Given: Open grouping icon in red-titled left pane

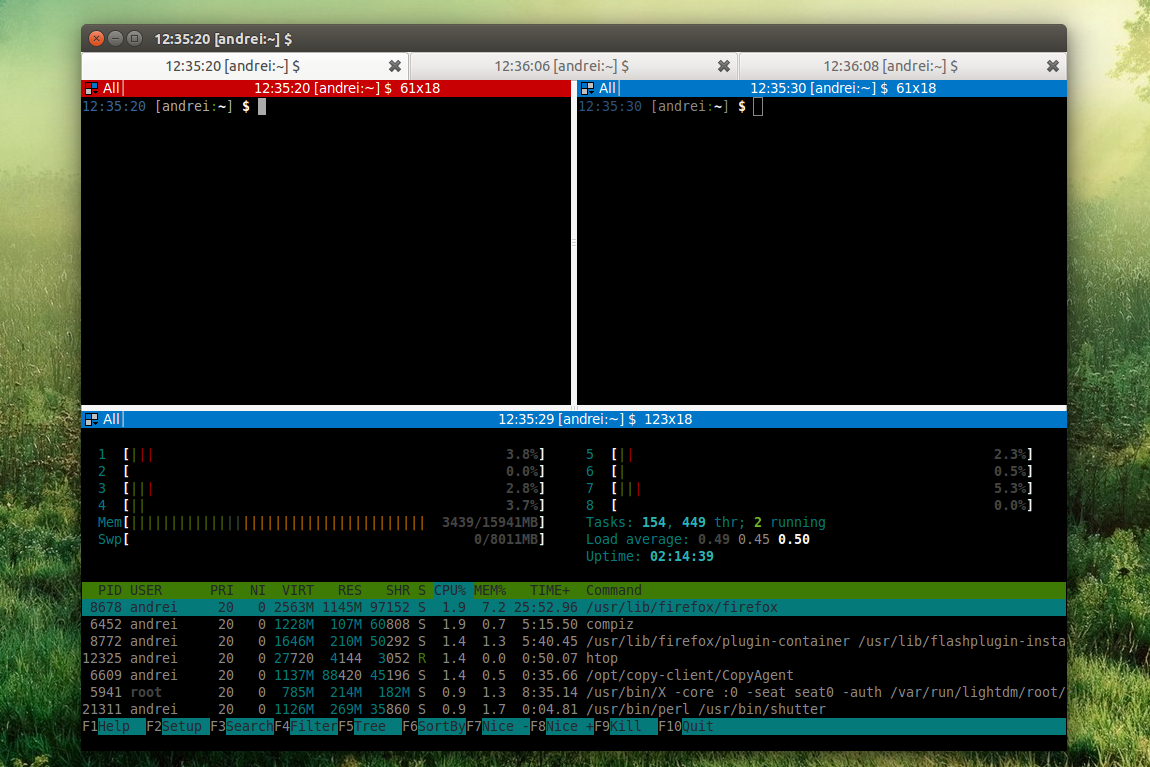Looking at the screenshot, I should pos(92,88).
